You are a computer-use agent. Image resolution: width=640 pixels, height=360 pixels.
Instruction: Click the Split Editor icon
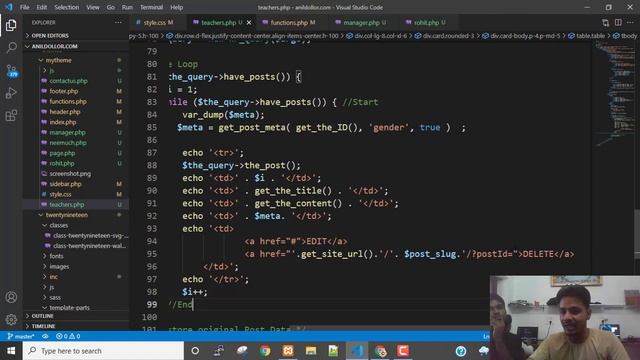[x=618, y=23]
